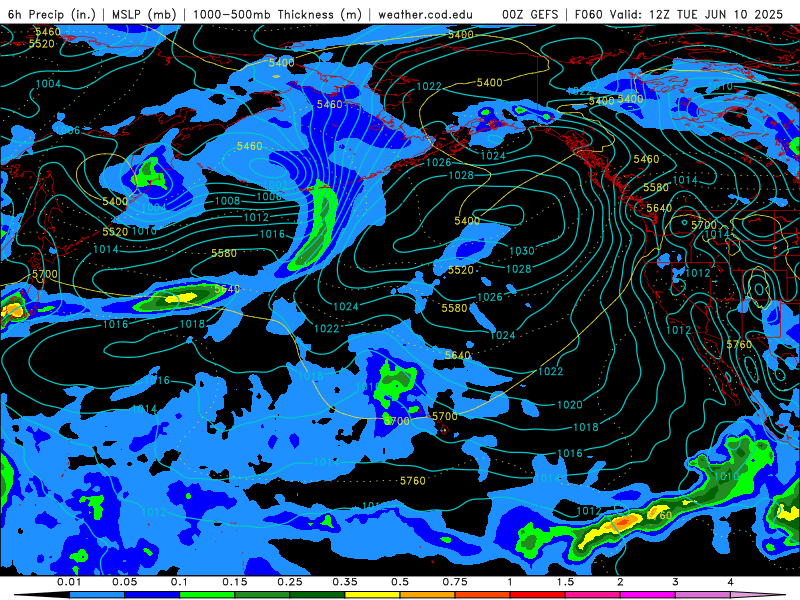Click the legend value 2

[620, 582]
